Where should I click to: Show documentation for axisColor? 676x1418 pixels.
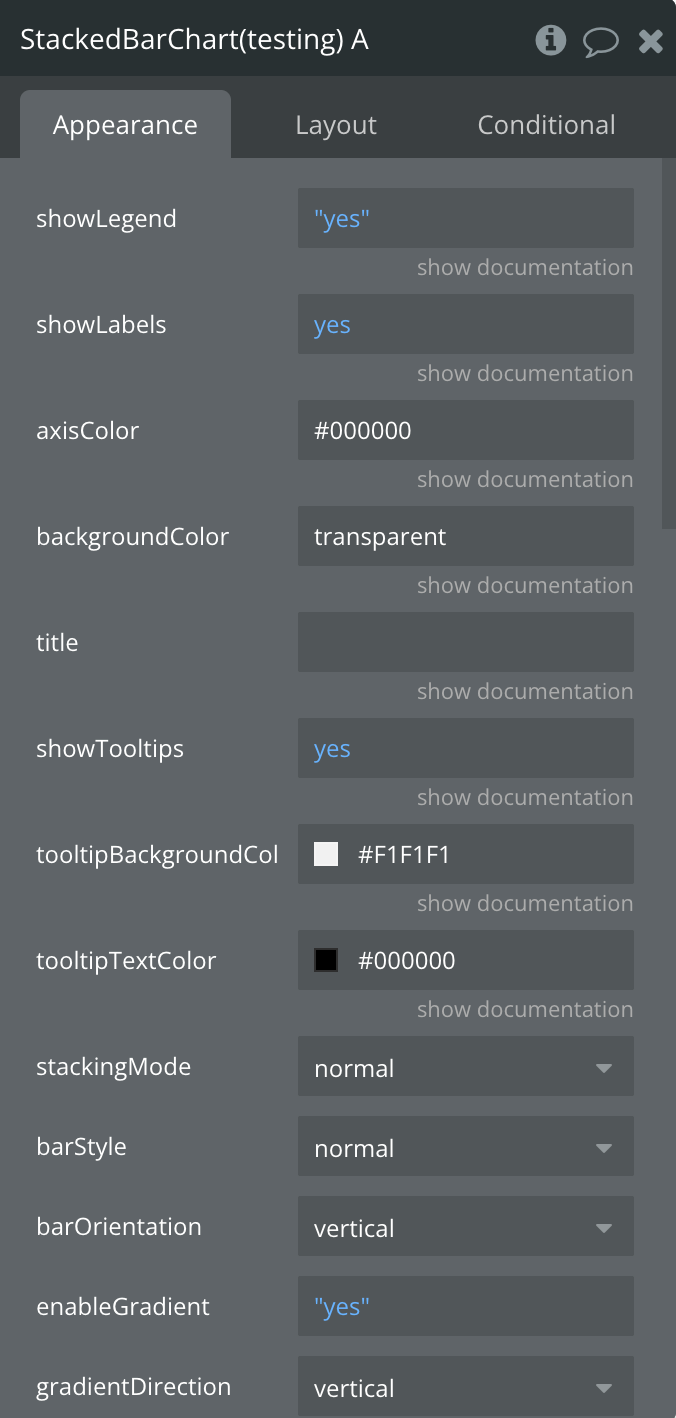click(x=525, y=480)
